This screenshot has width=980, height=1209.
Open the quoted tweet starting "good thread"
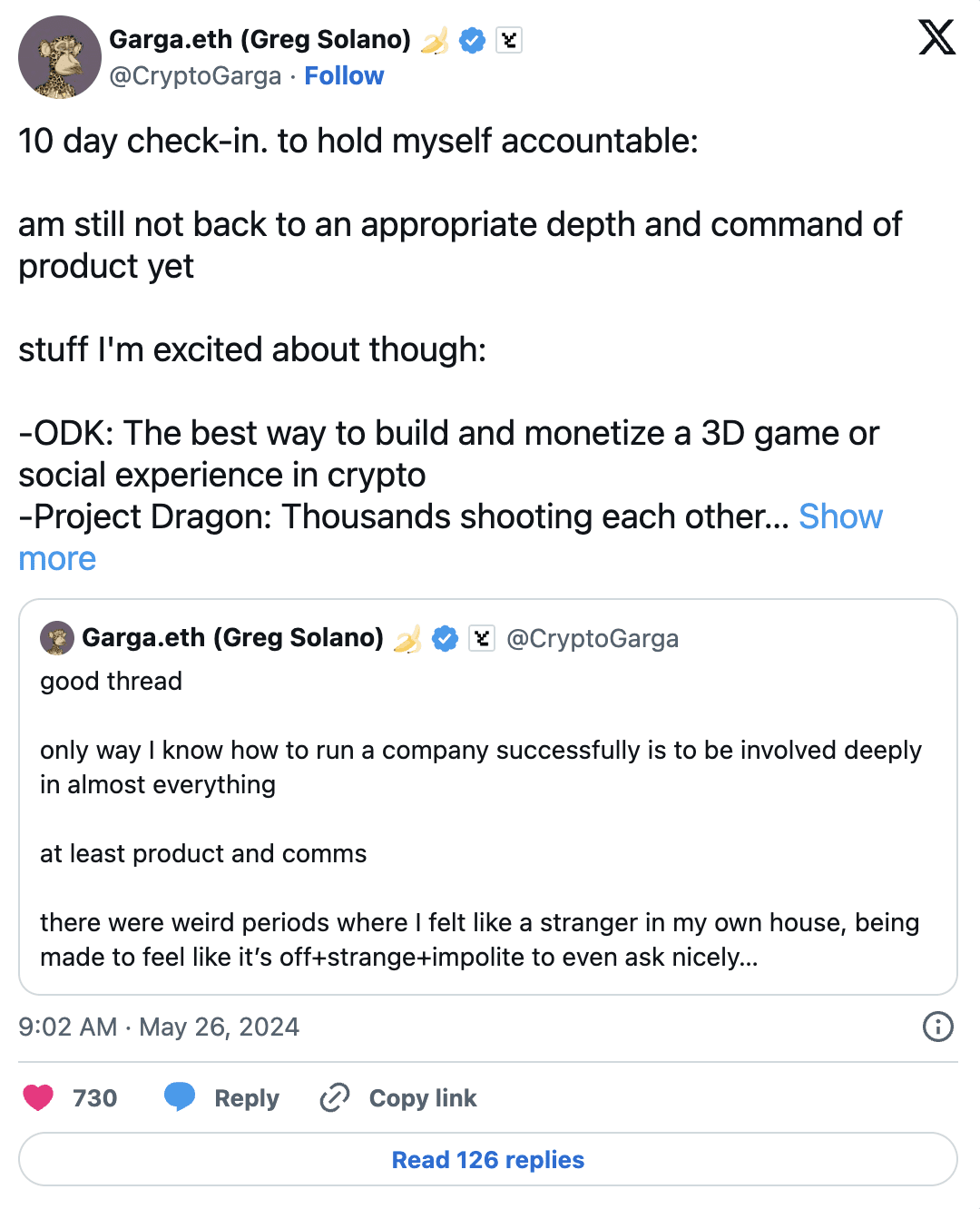pyautogui.click(x=488, y=817)
